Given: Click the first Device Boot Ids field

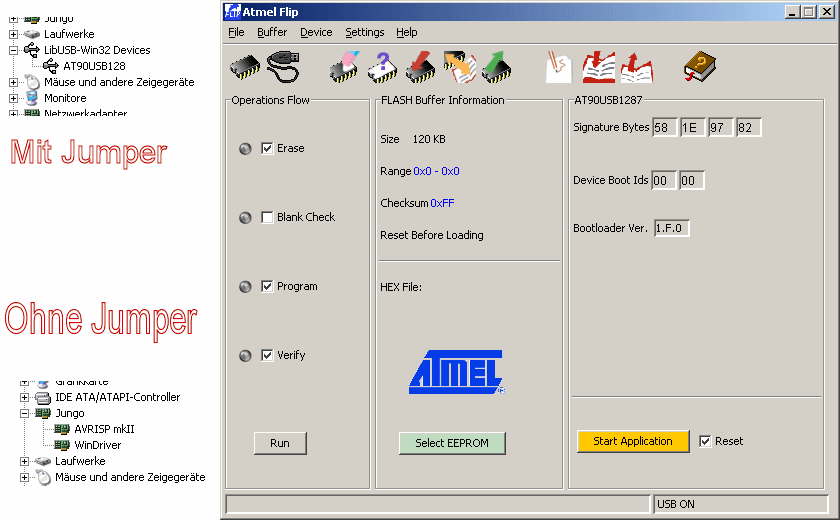Looking at the screenshot, I should point(664,180).
